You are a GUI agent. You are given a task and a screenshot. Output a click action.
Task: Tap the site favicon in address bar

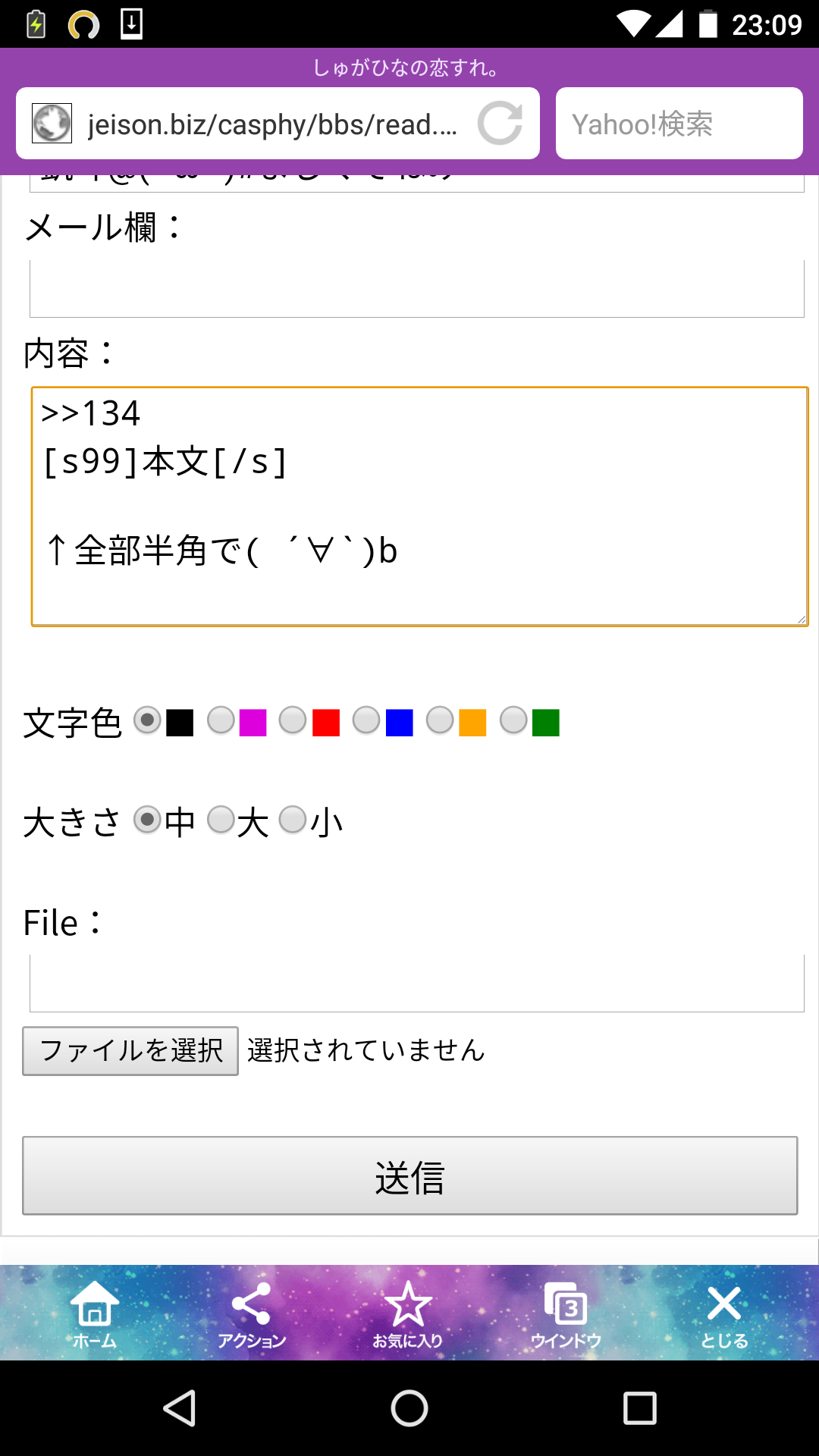(52, 123)
